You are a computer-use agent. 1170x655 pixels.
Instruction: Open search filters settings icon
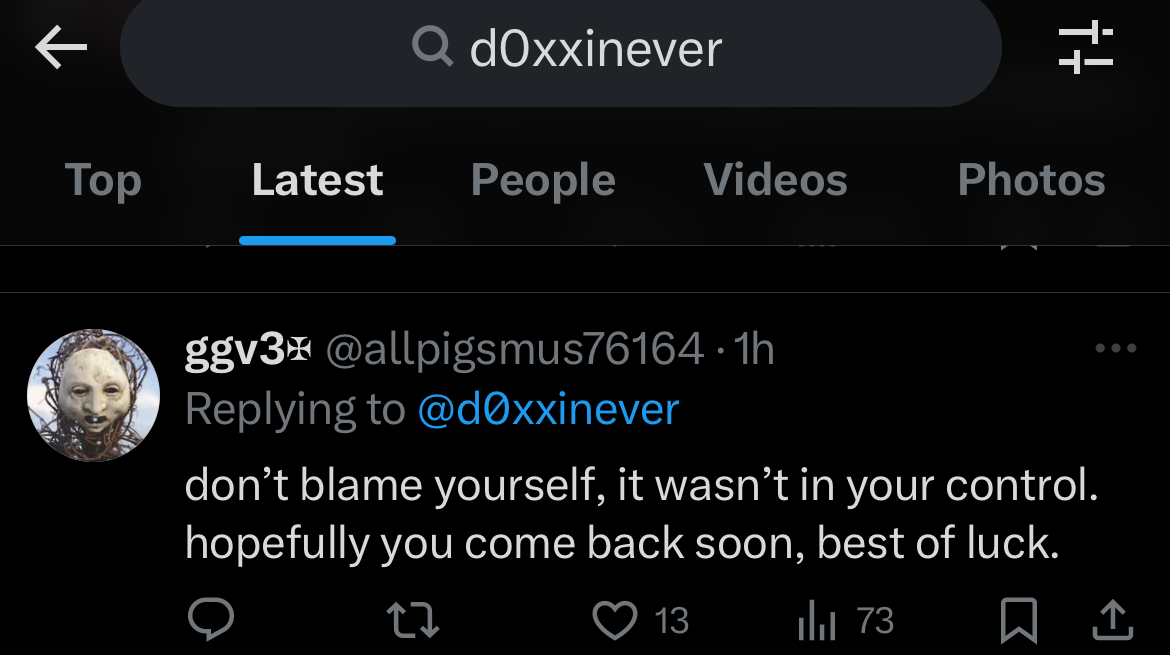1086,48
